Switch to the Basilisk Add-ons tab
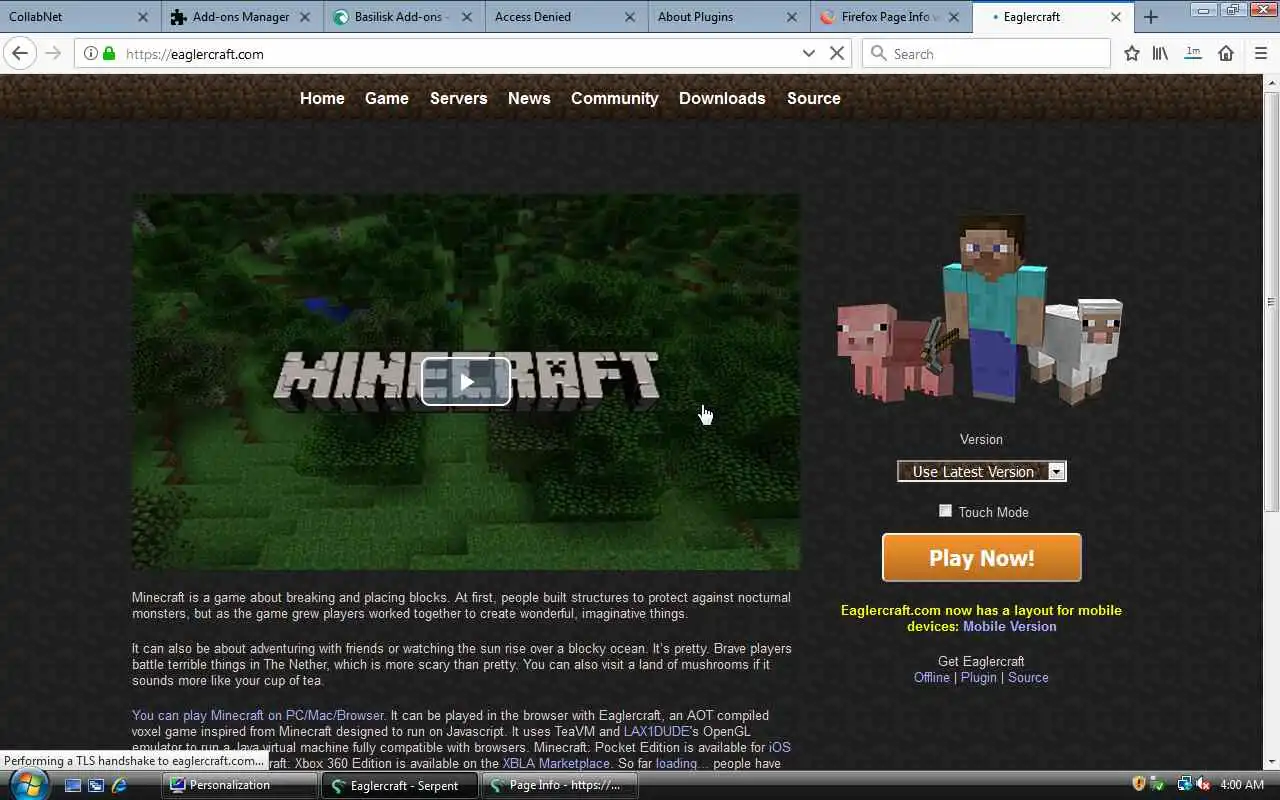Viewport: 1280px width, 800px height. pos(402,17)
